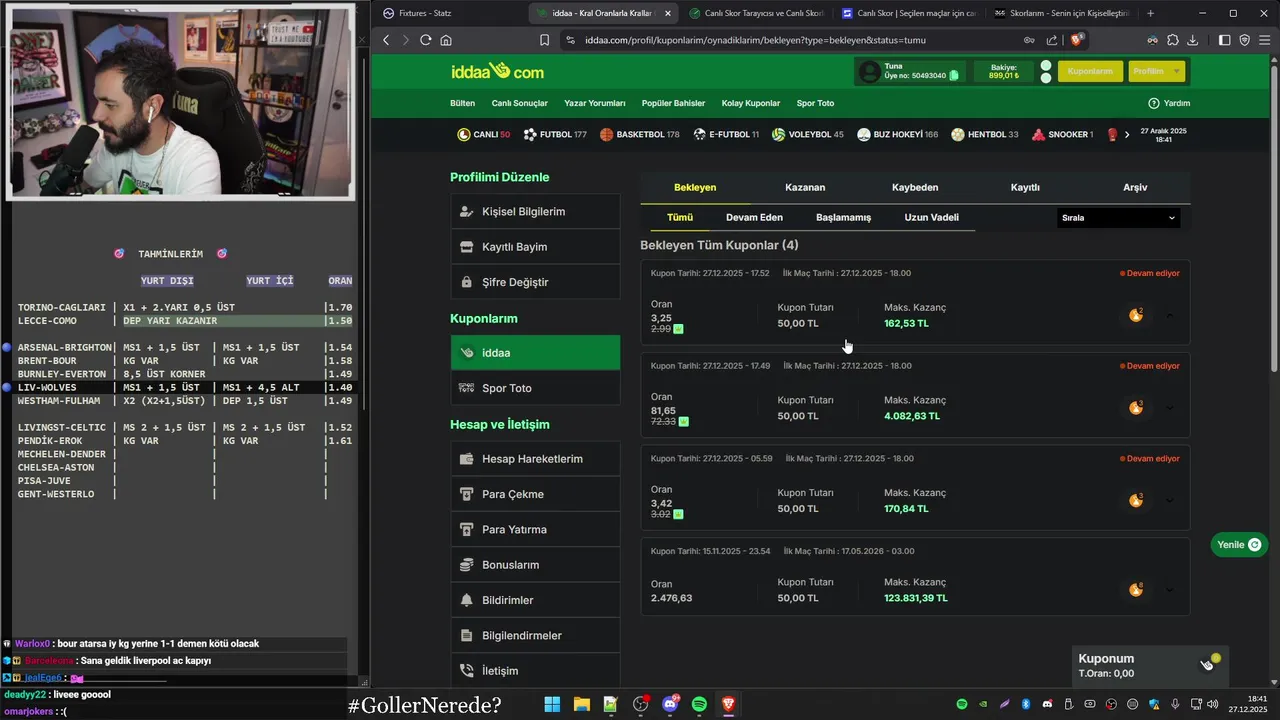This screenshot has height=720, width=1280.
Task: Expand the 3,42 odds coupon details
Action: [1170, 500]
